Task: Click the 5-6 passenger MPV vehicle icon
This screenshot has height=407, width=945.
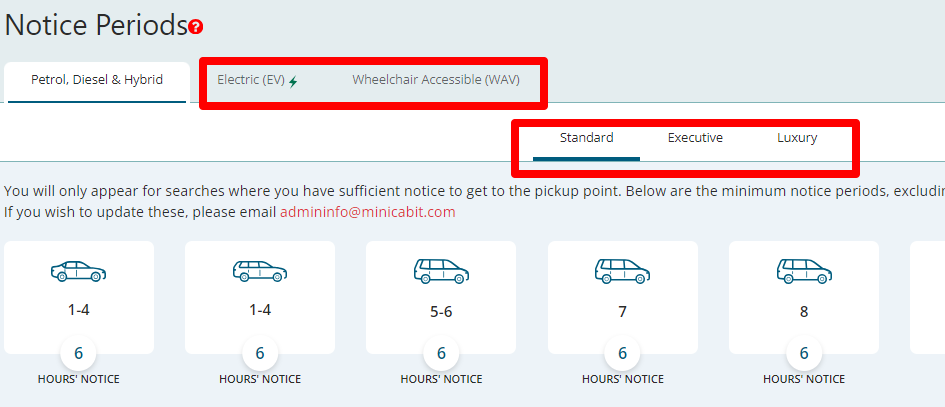Action: pos(441,271)
